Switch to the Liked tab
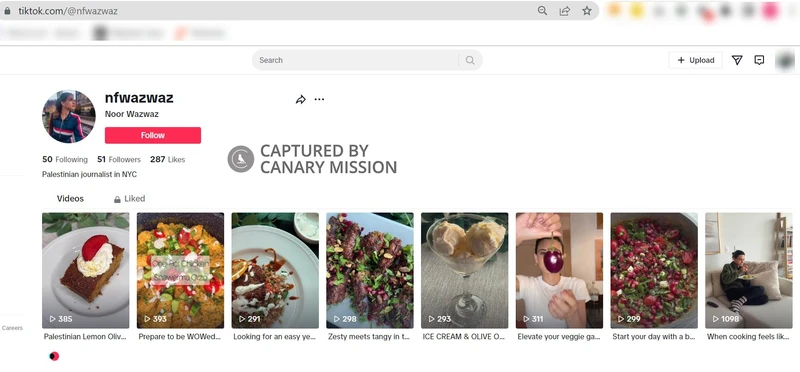Viewport: 800px width, 372px height. click(x=130, y=199)
